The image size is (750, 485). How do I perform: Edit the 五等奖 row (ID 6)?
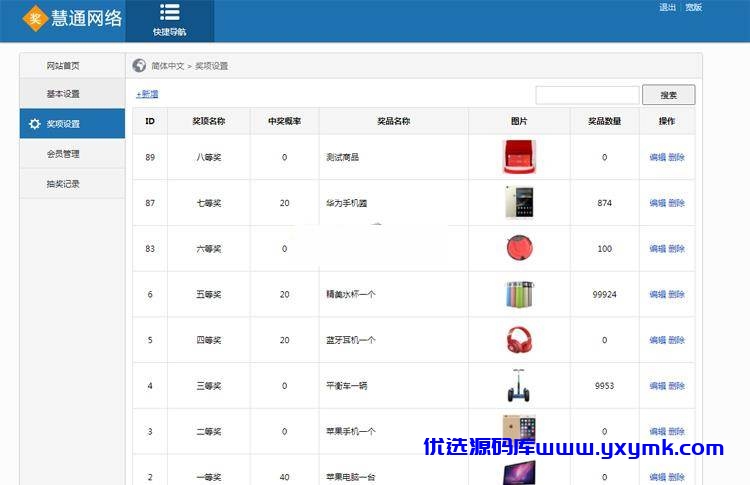tap(658, 294)
